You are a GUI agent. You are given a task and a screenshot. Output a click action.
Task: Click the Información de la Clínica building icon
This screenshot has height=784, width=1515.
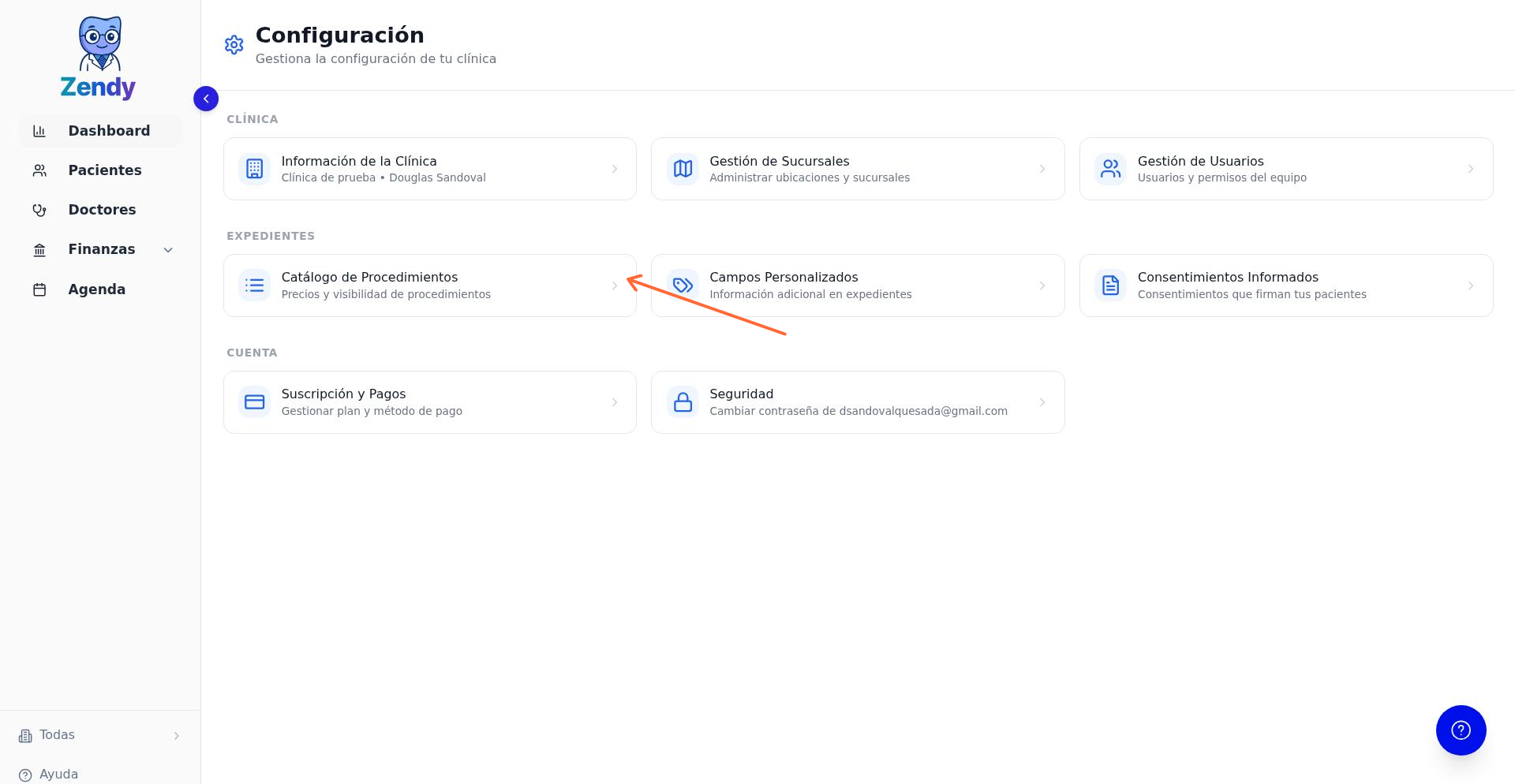tap(254, 168)
